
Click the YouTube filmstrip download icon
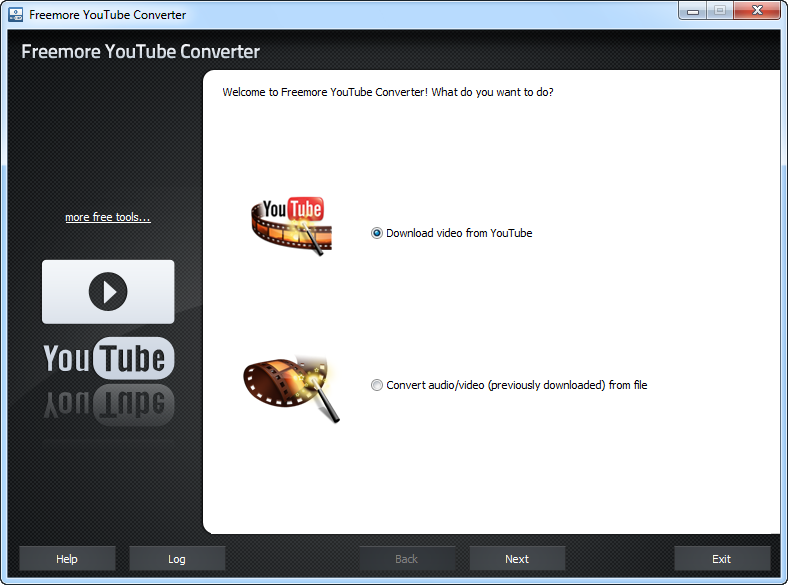pos(292,226)
